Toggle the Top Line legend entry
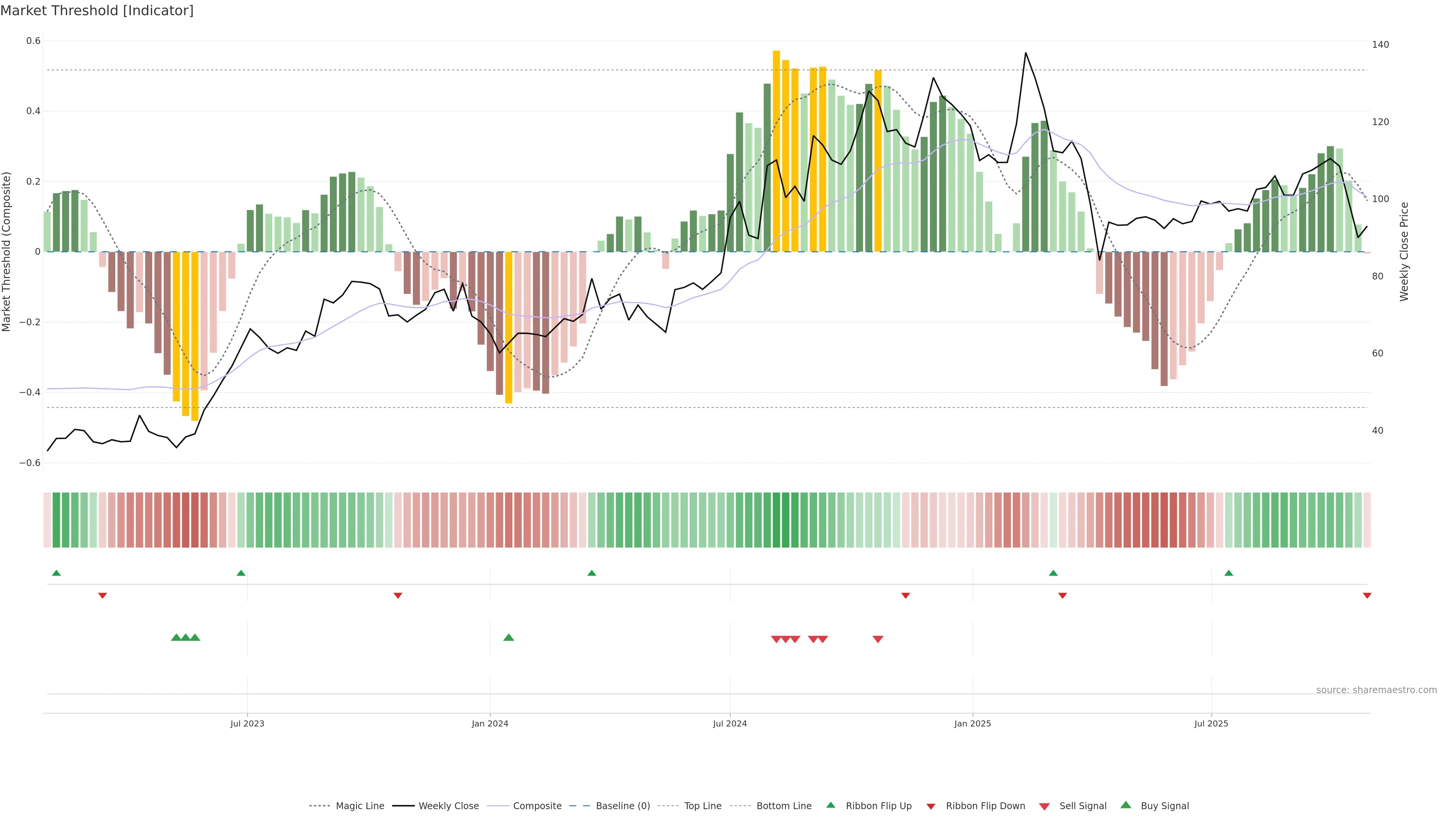 point(703,806)
